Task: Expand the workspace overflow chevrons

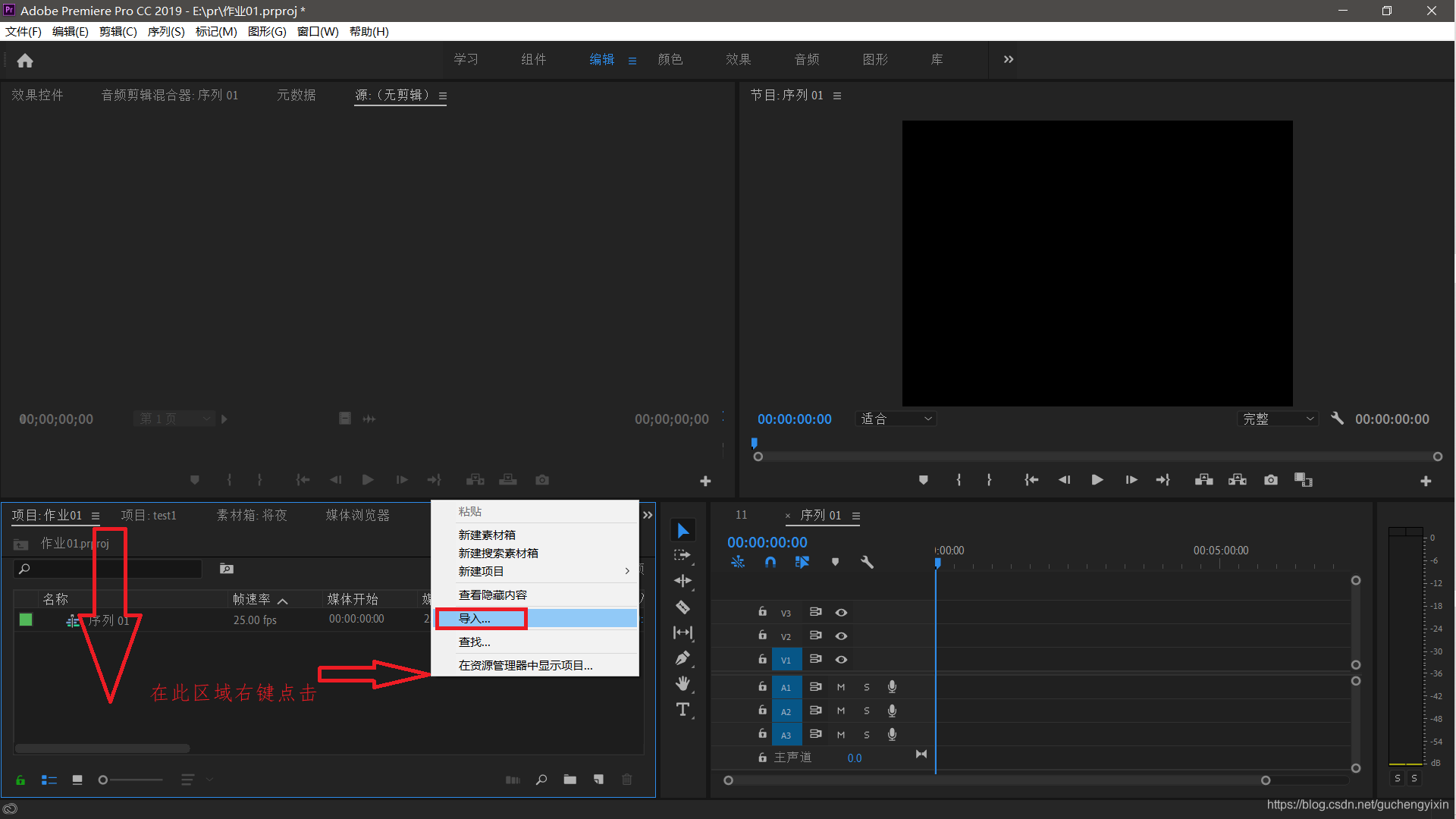Action: coord(1009,59)
